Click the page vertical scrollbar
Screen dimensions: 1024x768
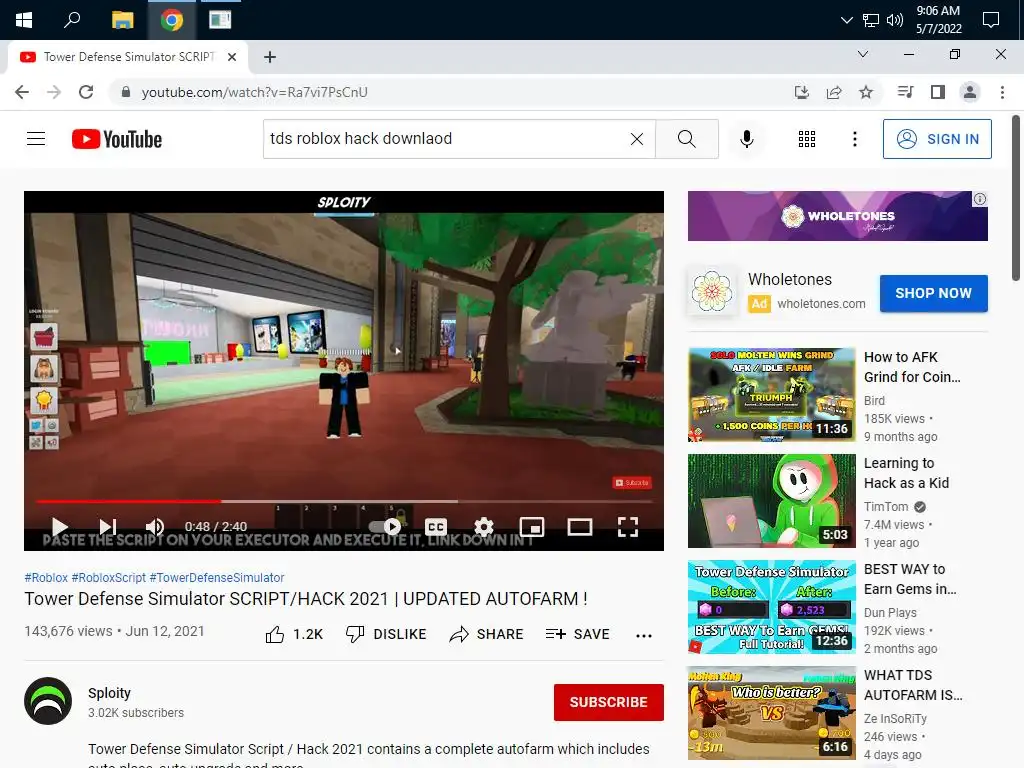(x=1016, y=198)
